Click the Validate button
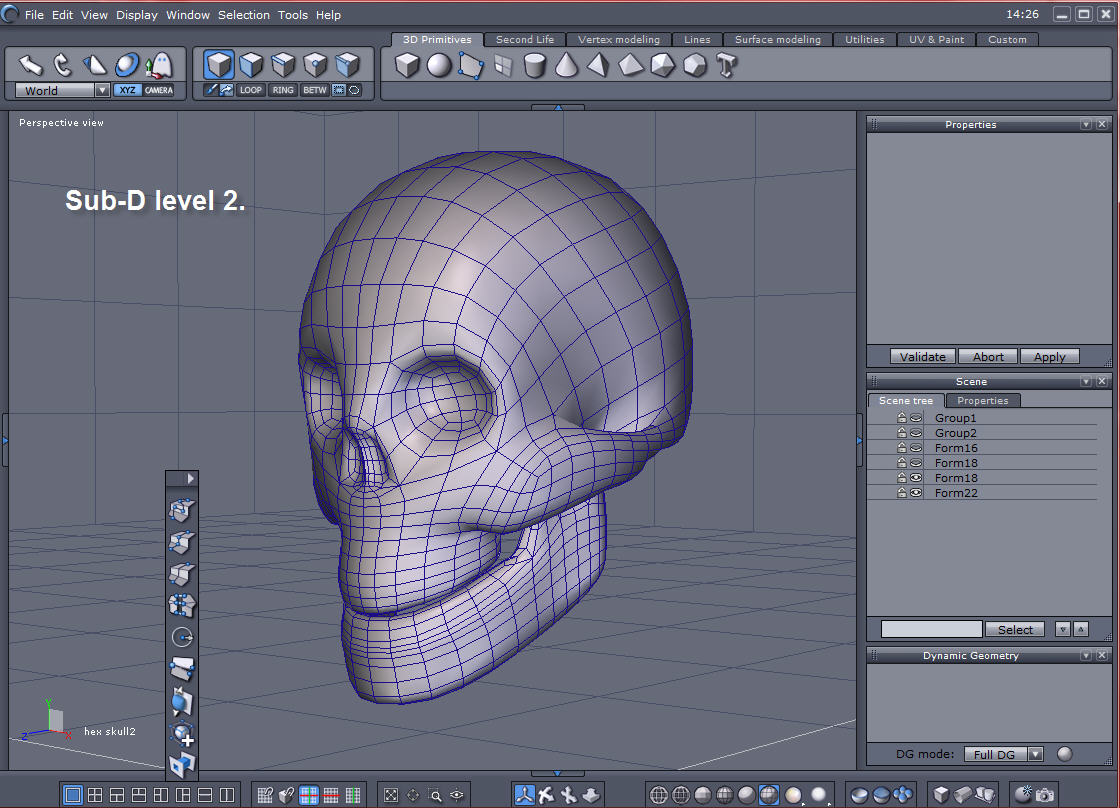Screen dimensions: 1120x808 tap(922, 356)
